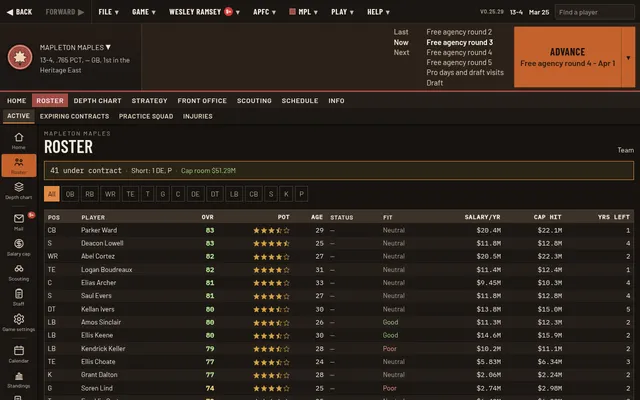Switch to the Schedule tab

(x=300, y=100)
